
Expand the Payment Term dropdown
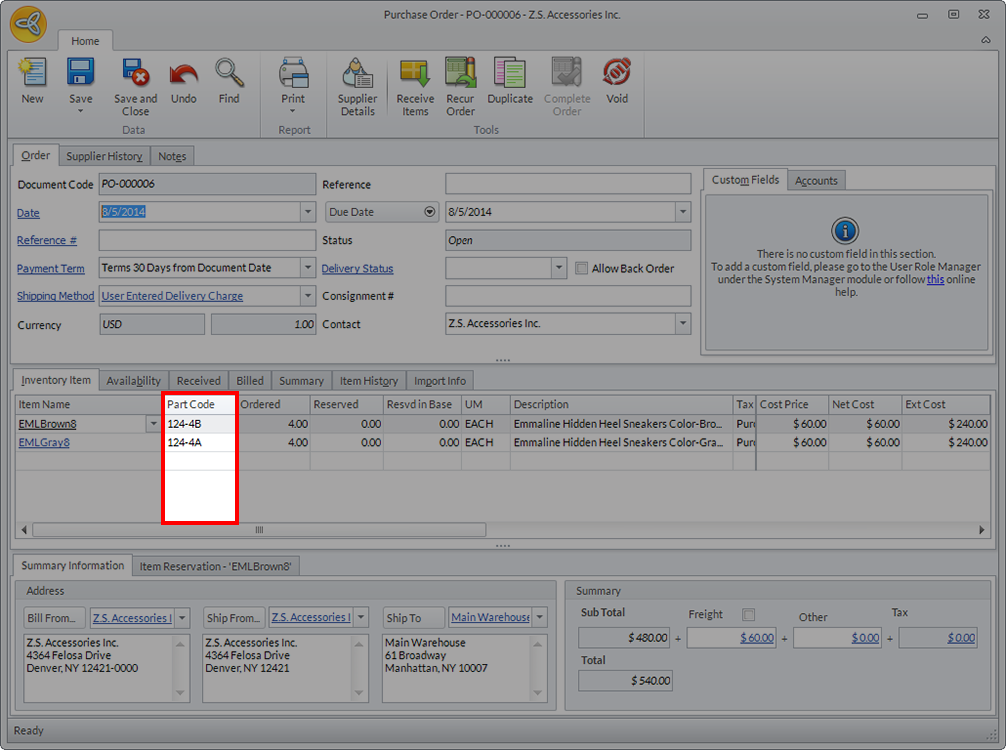coord(307,268)
